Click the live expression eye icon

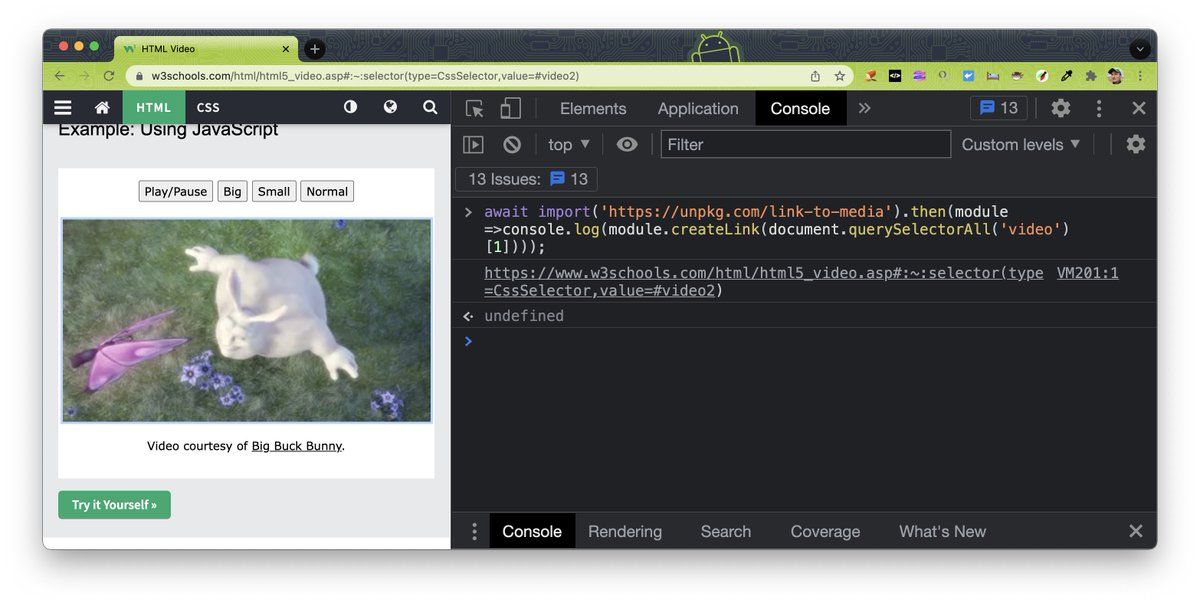[627, 144]
